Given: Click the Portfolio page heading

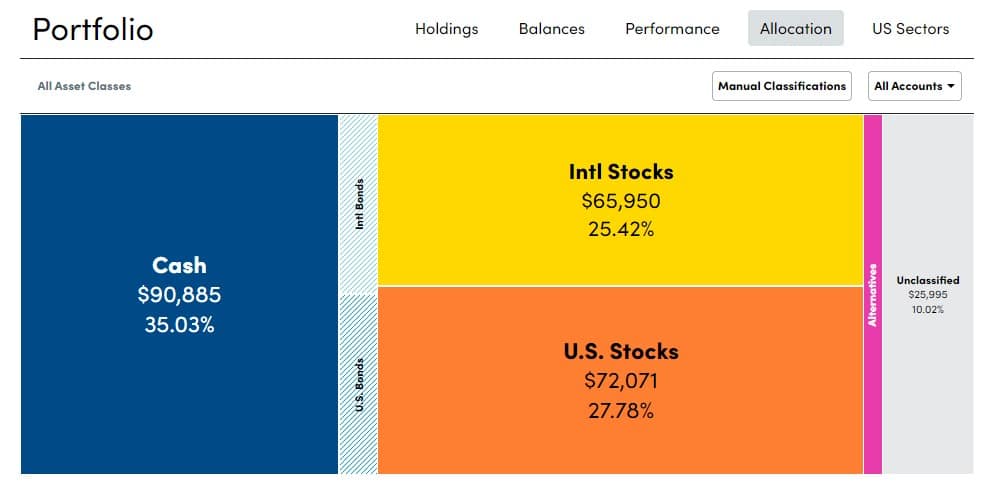Looking at the screenshot, I should pyautogui.click(x=93, y=29).
